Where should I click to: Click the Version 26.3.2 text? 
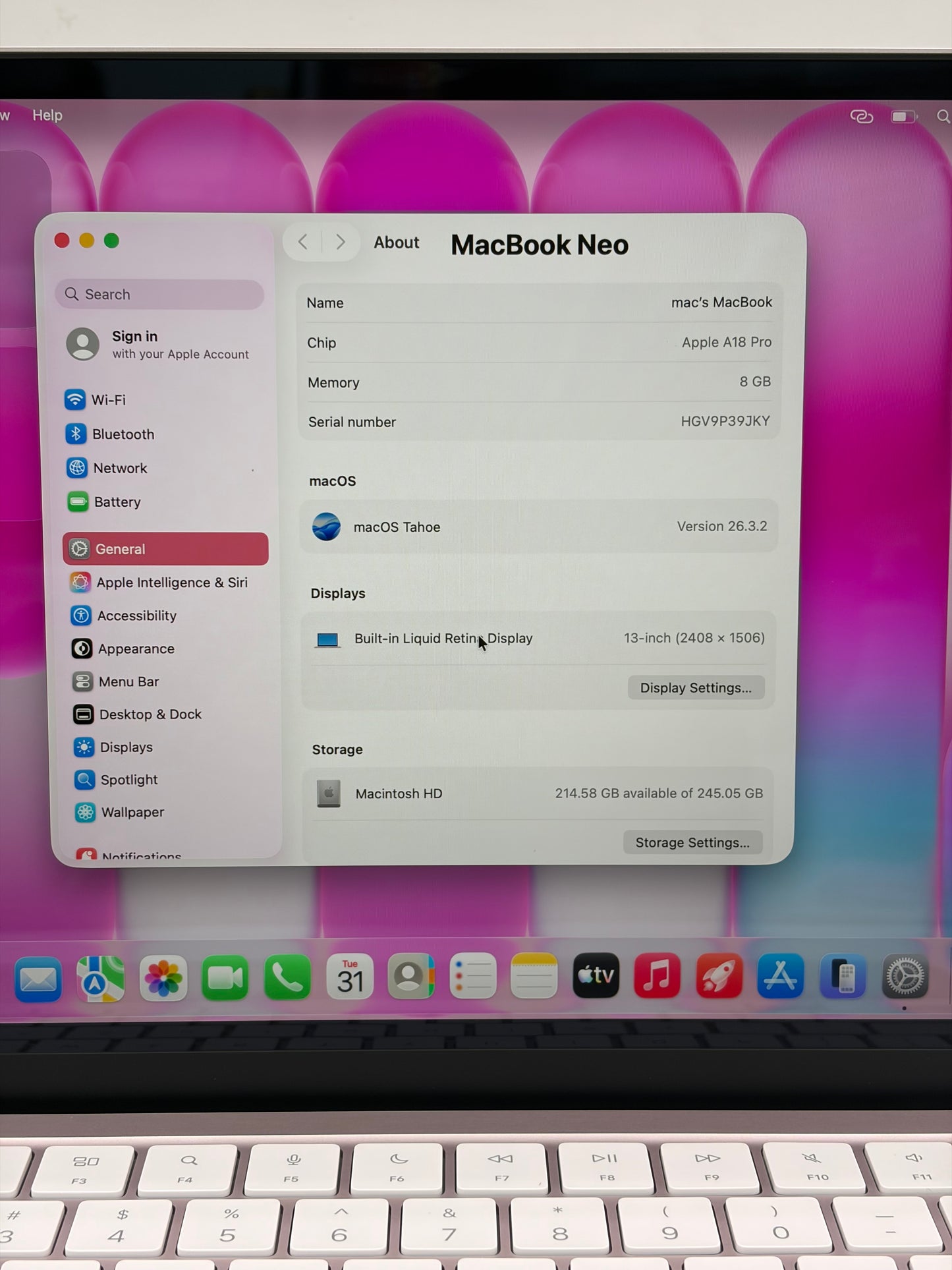(x=722, y=526)
